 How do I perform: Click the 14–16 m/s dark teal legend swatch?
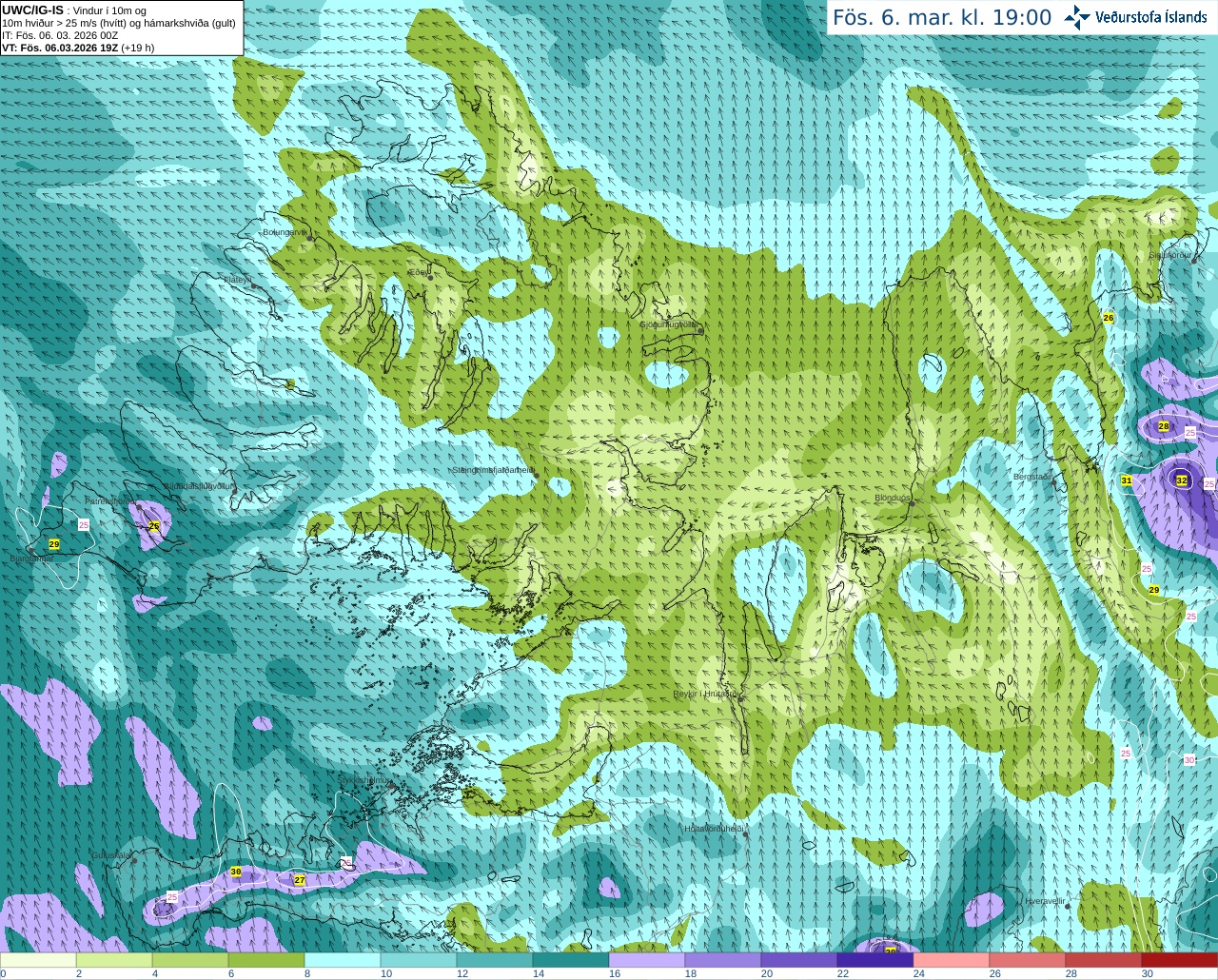(571, 960)
